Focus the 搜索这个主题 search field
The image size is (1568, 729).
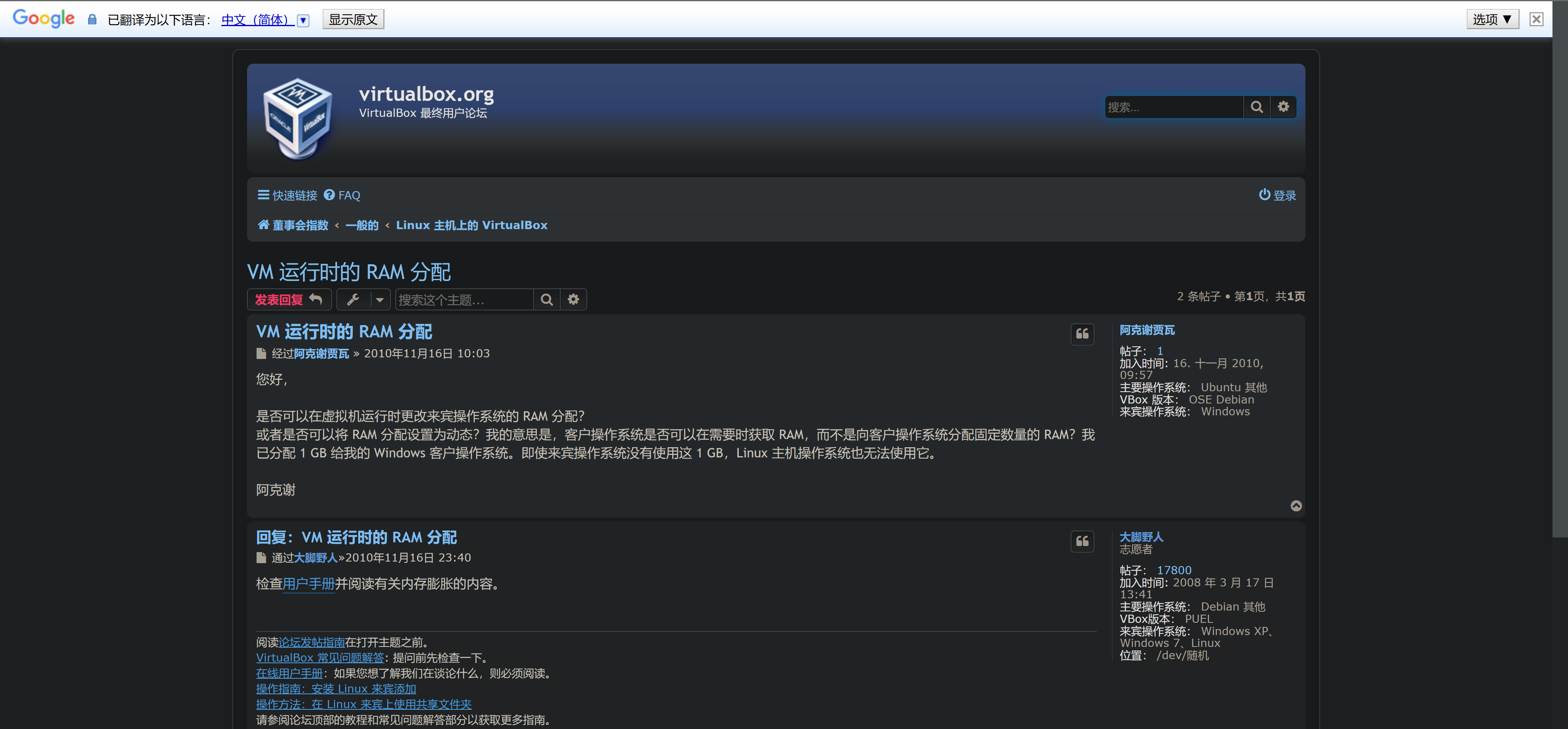pyautogui.click(x=464, y=300)
